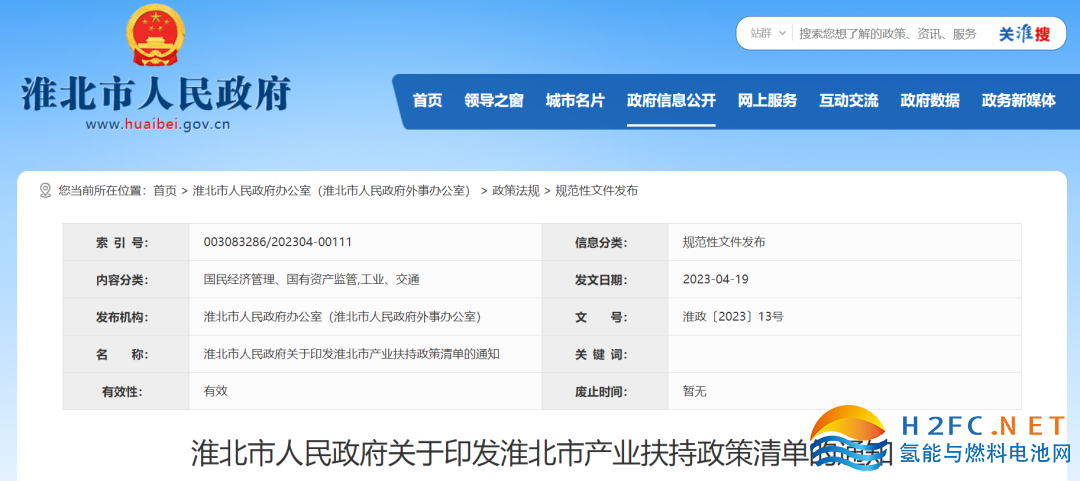Click document number 淮政〔2023〕13号
Viewport: 1080px width, 481px height.
[732, 317]
